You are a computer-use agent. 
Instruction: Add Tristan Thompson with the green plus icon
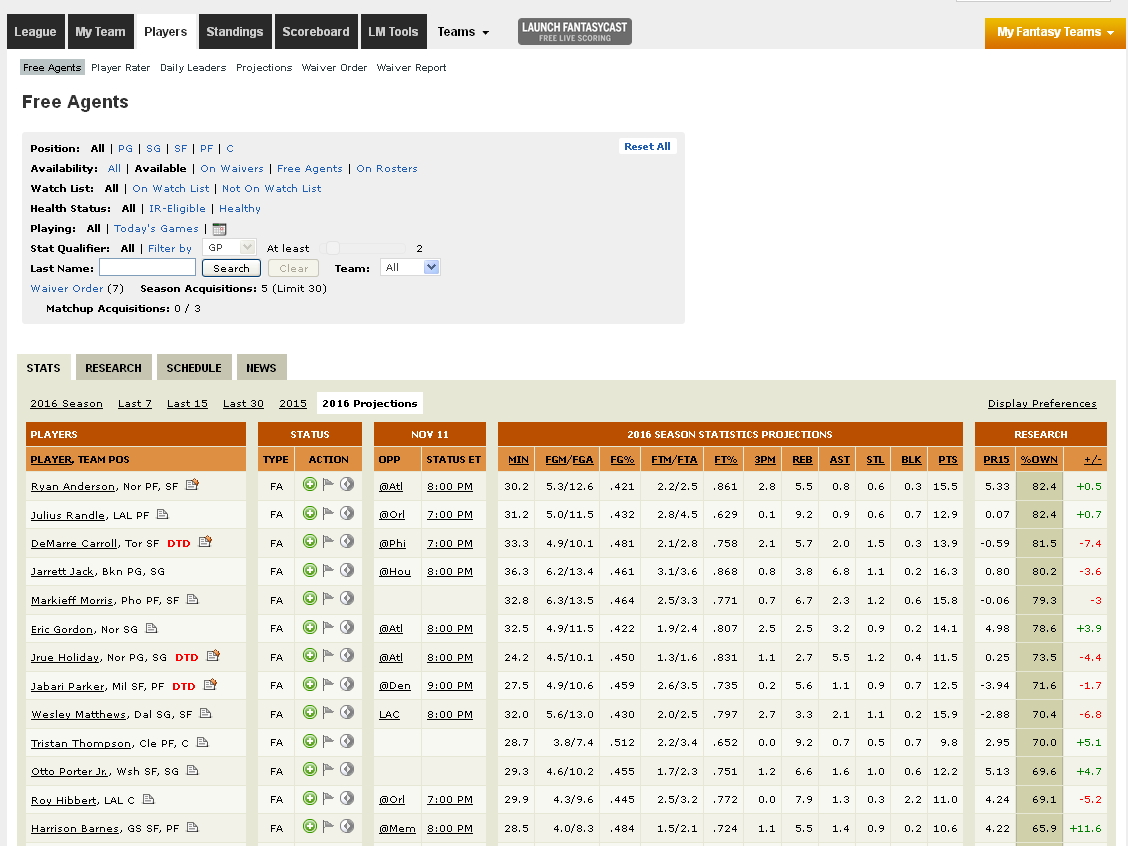click(x=309, y=741)
